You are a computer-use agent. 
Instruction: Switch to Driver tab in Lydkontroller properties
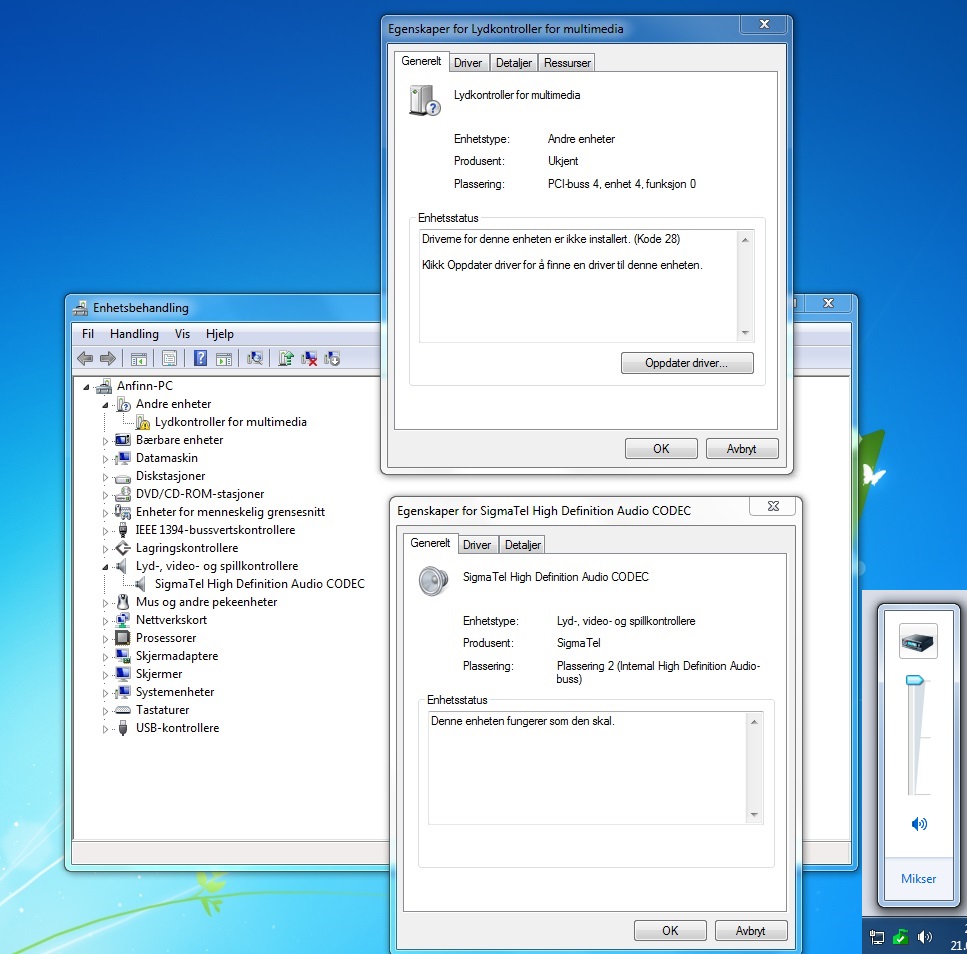coord(468,63)
